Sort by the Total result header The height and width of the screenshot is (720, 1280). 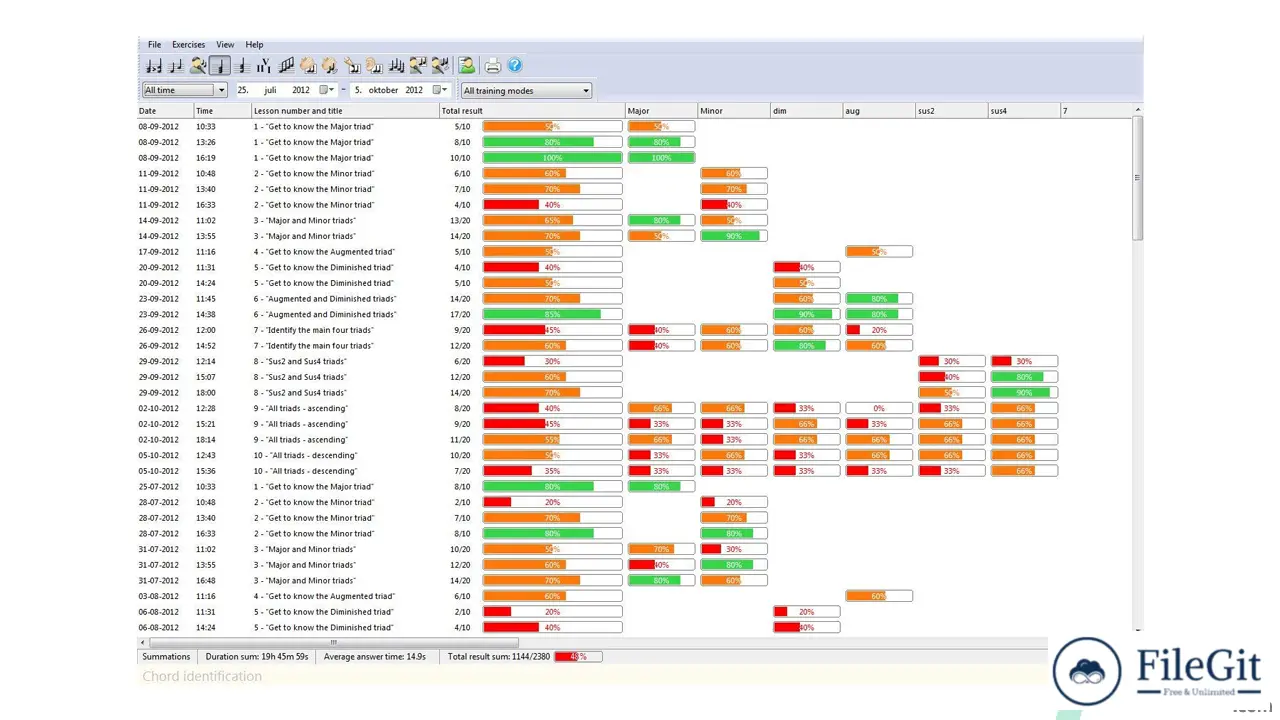point(532,111)
